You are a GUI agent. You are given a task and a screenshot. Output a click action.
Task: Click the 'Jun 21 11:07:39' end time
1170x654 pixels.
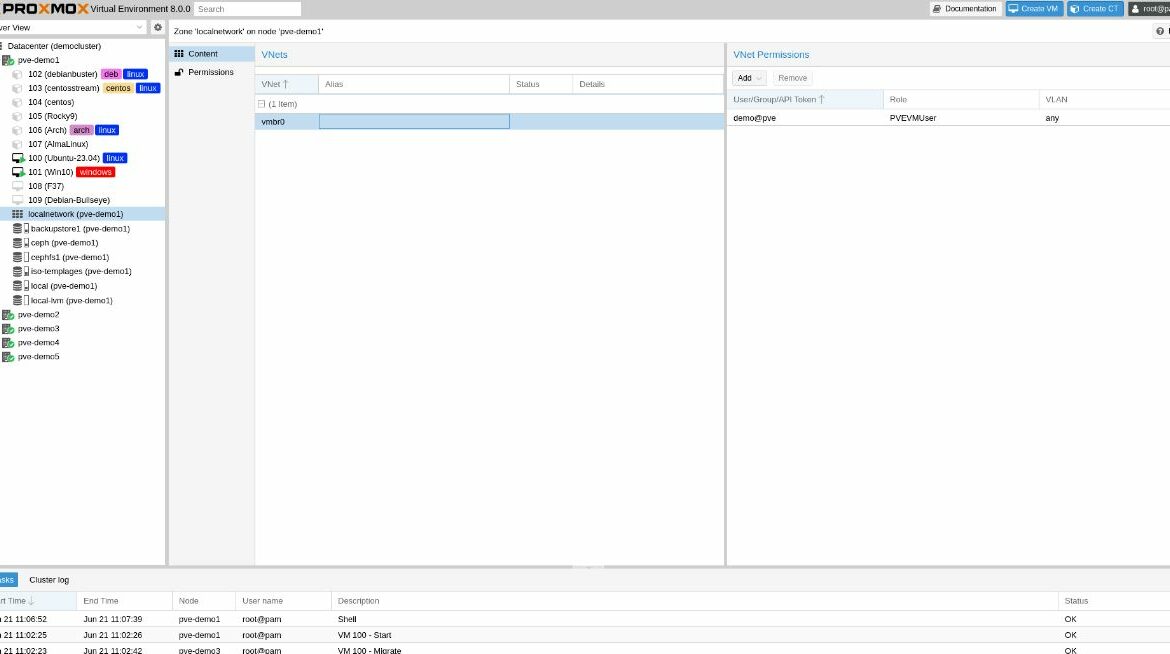click(x=113, y=620)
